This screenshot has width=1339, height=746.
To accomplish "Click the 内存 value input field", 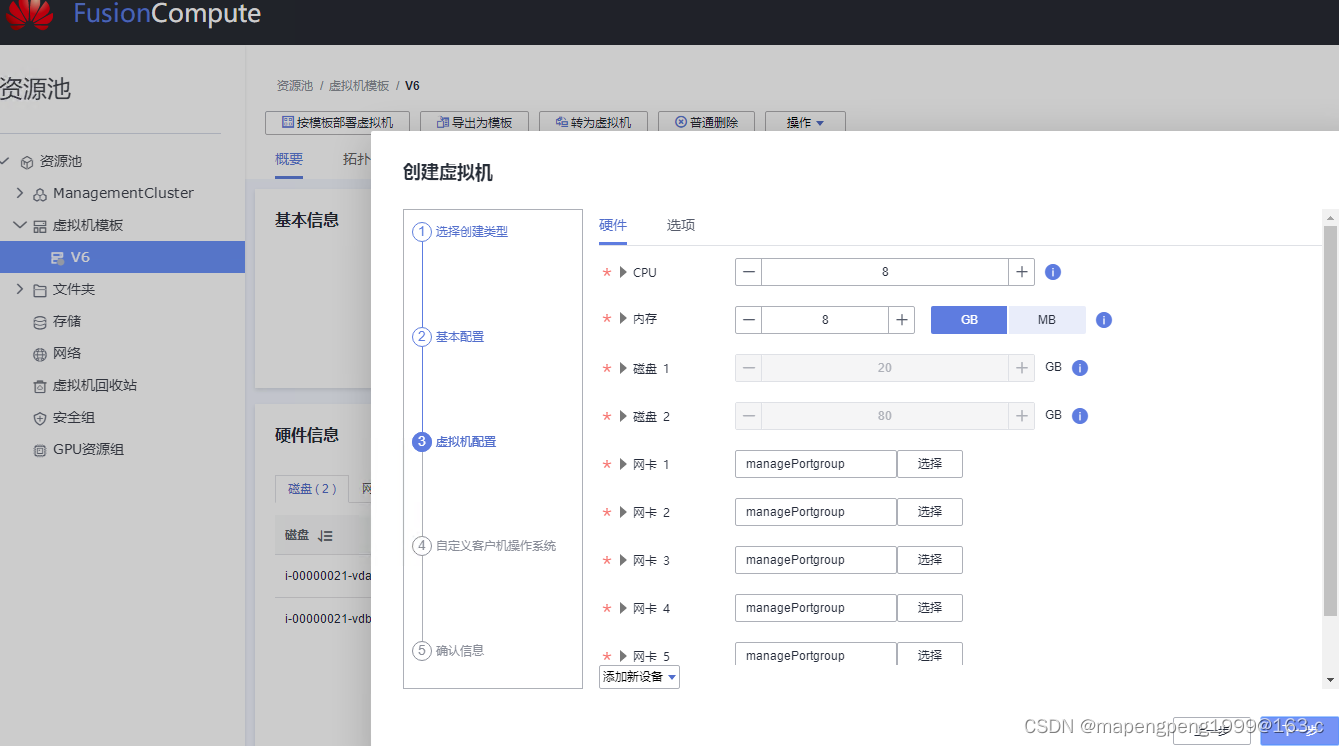I will coord(825,320).
